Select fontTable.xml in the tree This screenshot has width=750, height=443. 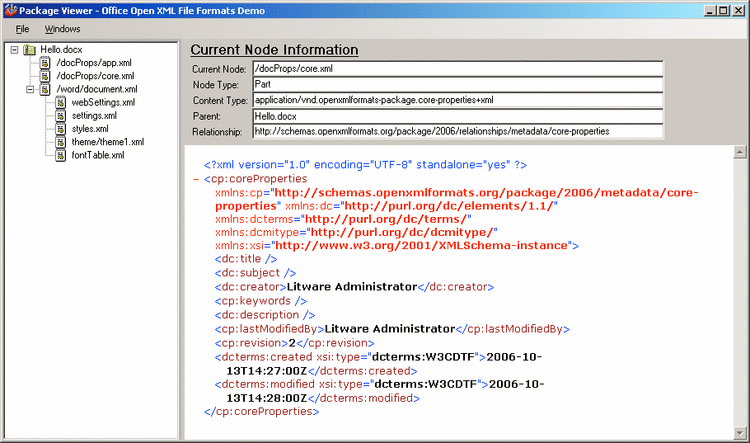pyautogui.click(x=98, y=155)
